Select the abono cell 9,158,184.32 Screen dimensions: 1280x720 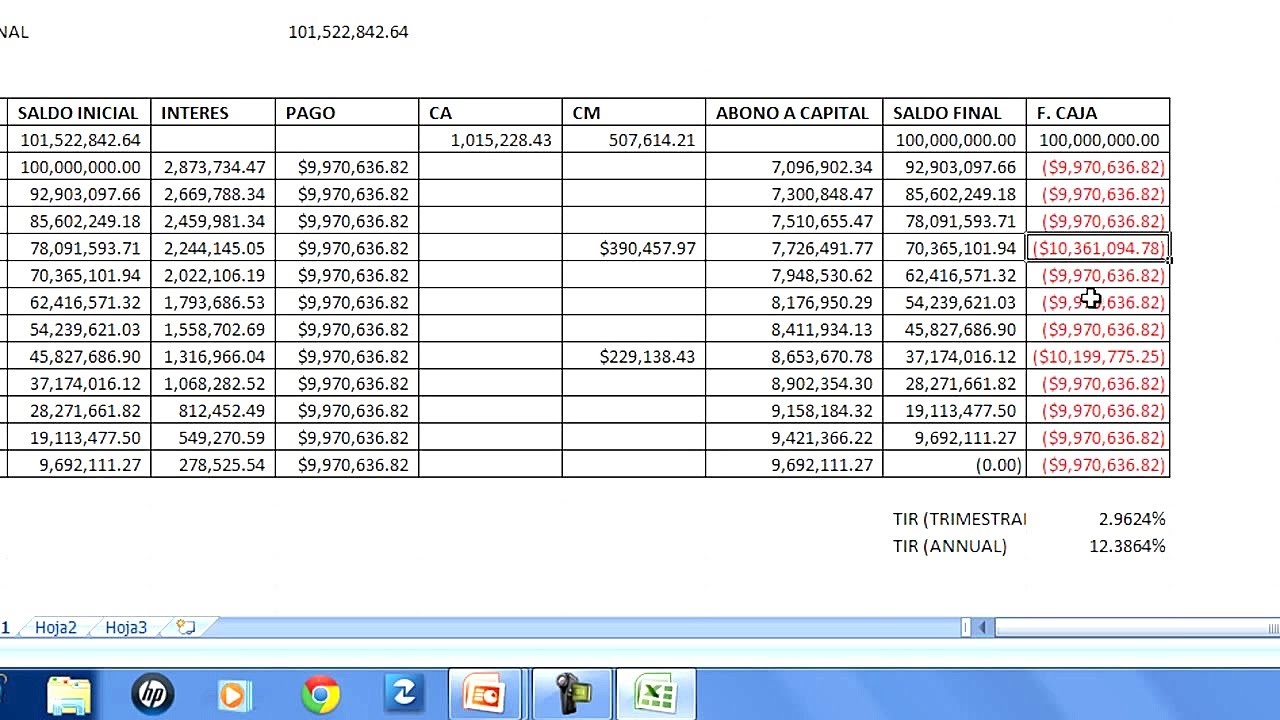click(794, 410)
